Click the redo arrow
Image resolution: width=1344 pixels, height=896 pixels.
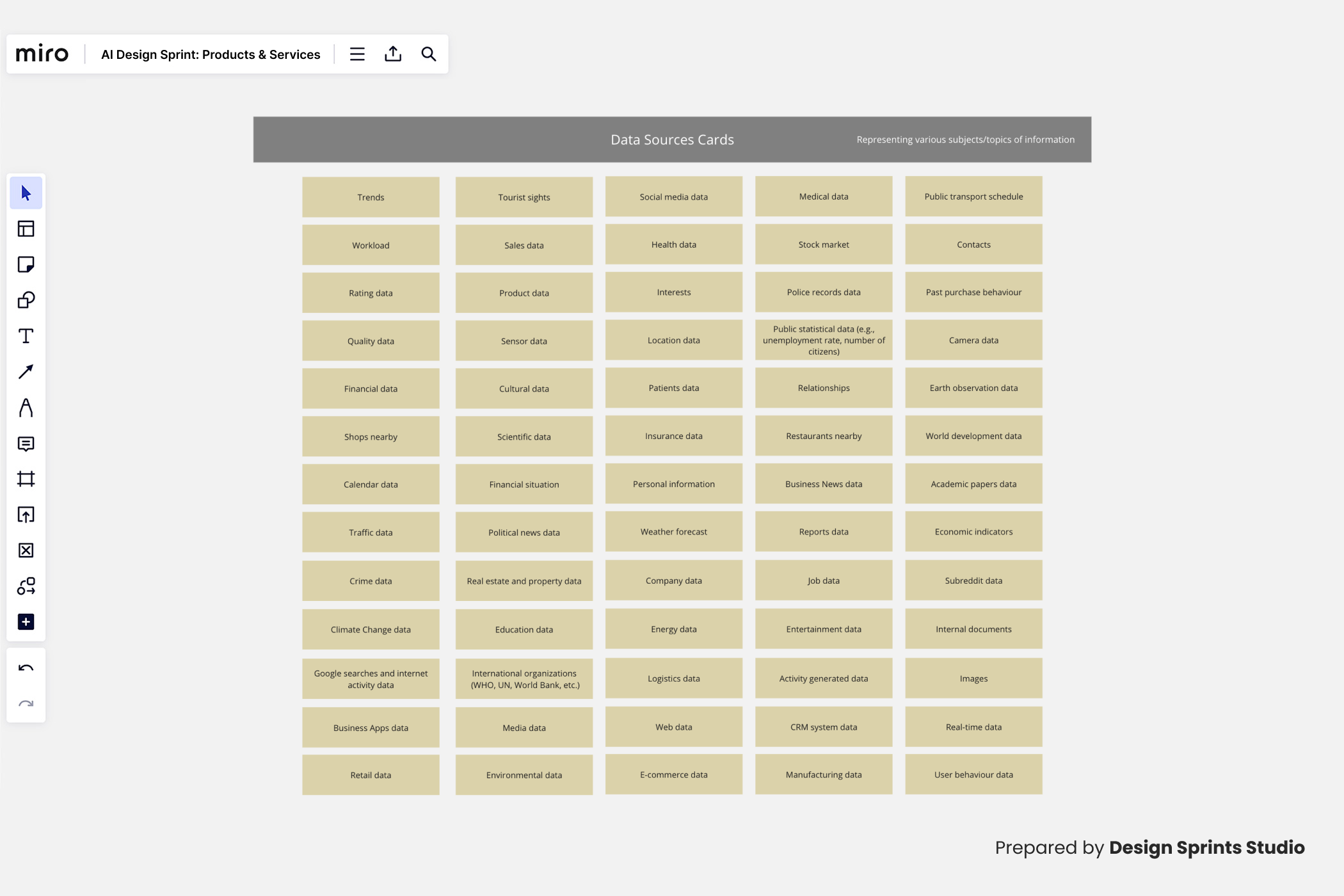point(26,704)
